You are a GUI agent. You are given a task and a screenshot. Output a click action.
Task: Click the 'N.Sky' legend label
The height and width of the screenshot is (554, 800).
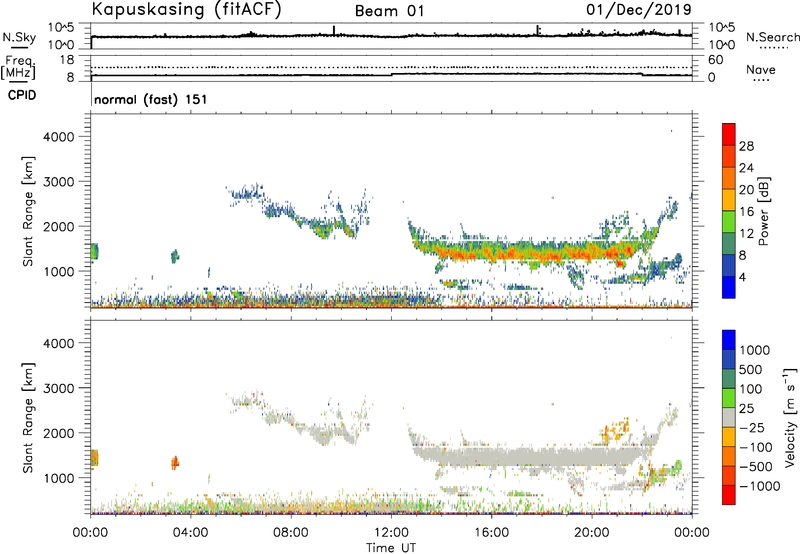click(19, 37)
